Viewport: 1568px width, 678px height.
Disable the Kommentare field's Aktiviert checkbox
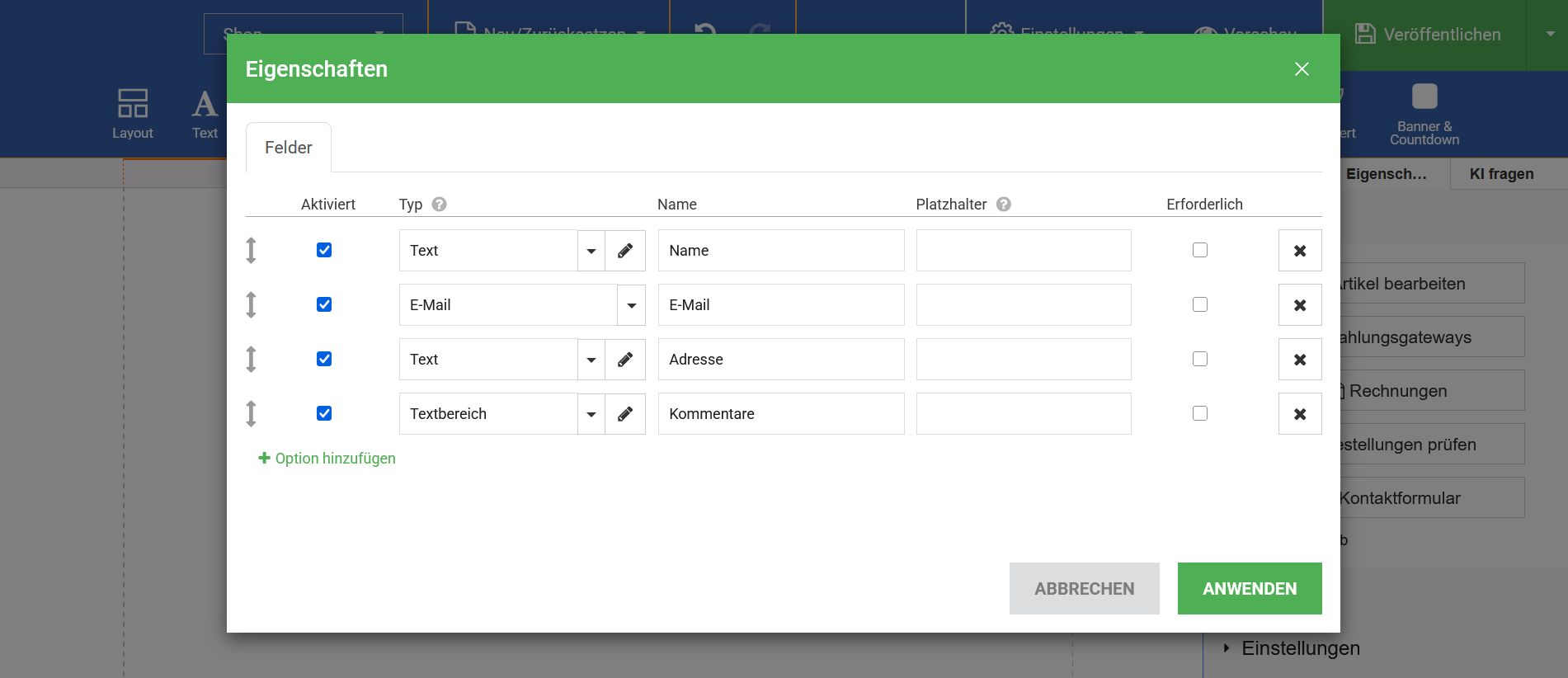click(324, 413)
